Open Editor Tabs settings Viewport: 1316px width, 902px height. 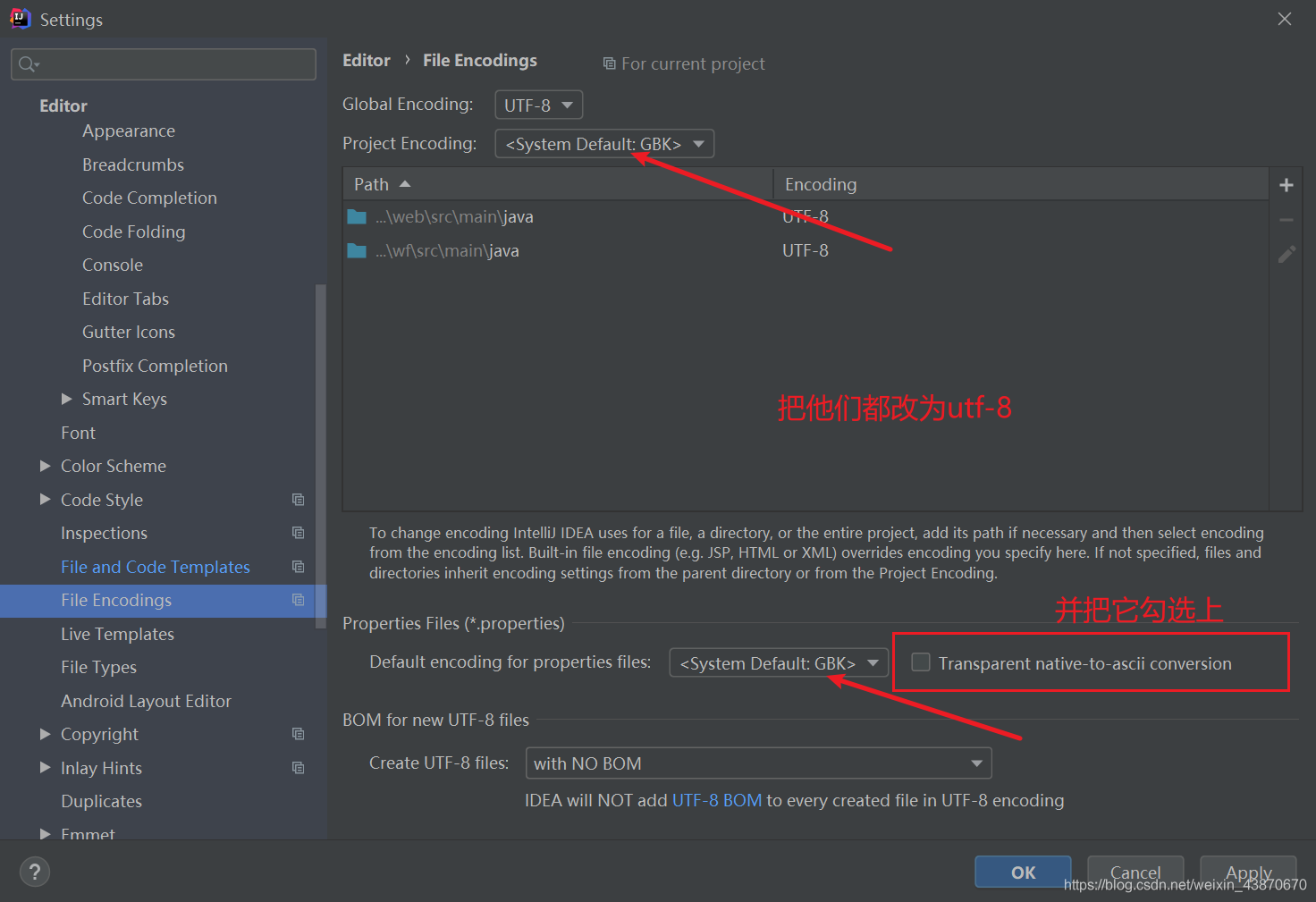point(125,299)
